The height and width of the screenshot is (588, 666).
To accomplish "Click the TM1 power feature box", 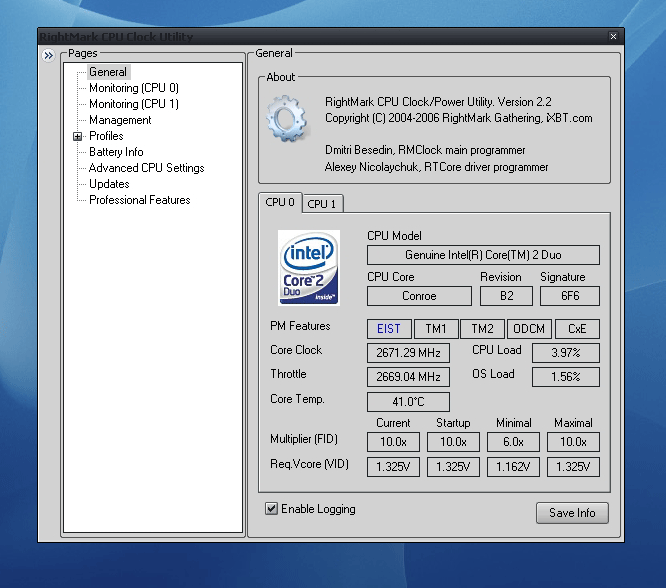I will pos(436,329).
